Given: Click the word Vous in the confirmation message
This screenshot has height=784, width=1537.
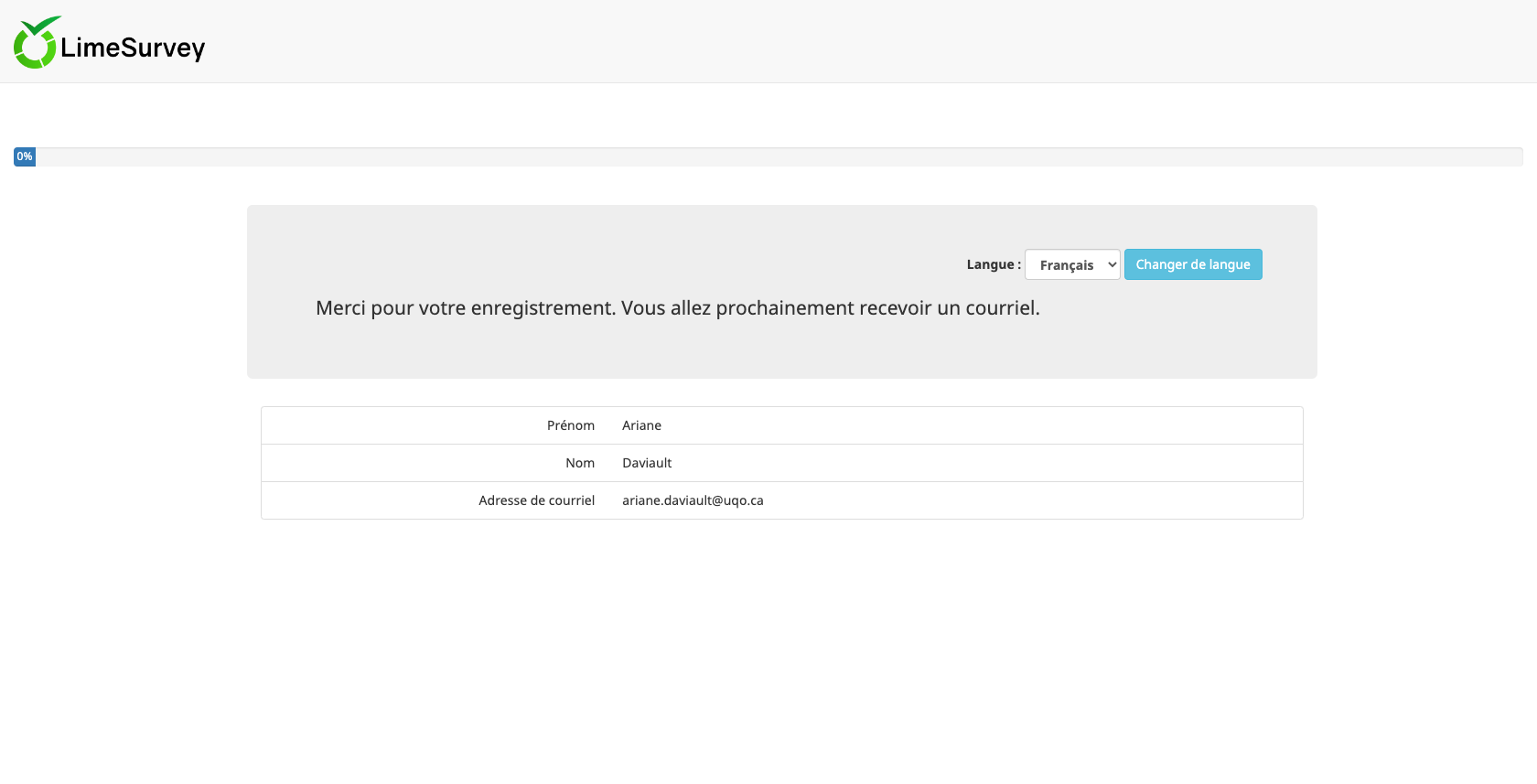Looking at the screenshot, I should 643,308.
